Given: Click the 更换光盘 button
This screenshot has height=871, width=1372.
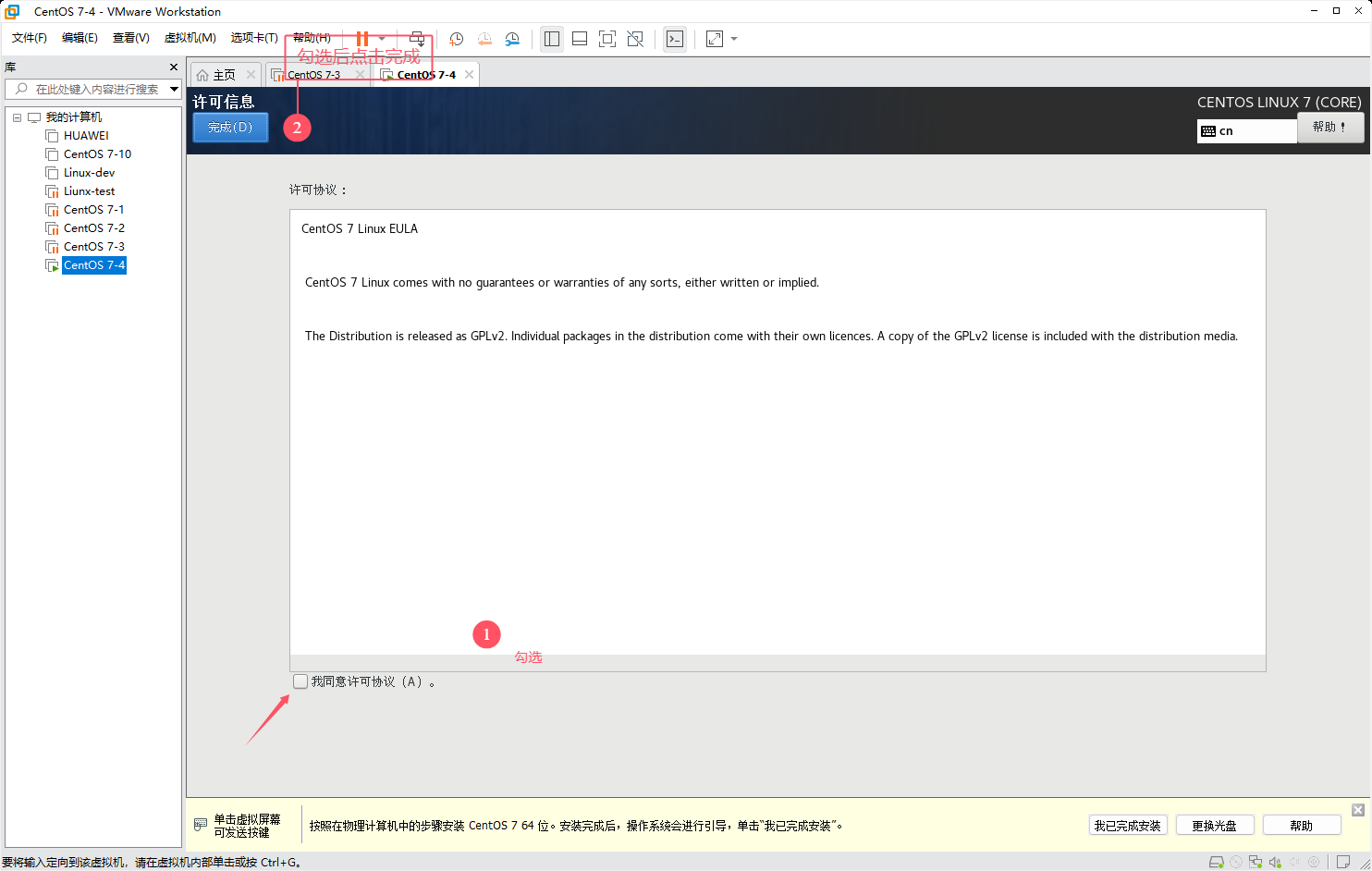Looking at the screenshot, I should (1214, 826).
